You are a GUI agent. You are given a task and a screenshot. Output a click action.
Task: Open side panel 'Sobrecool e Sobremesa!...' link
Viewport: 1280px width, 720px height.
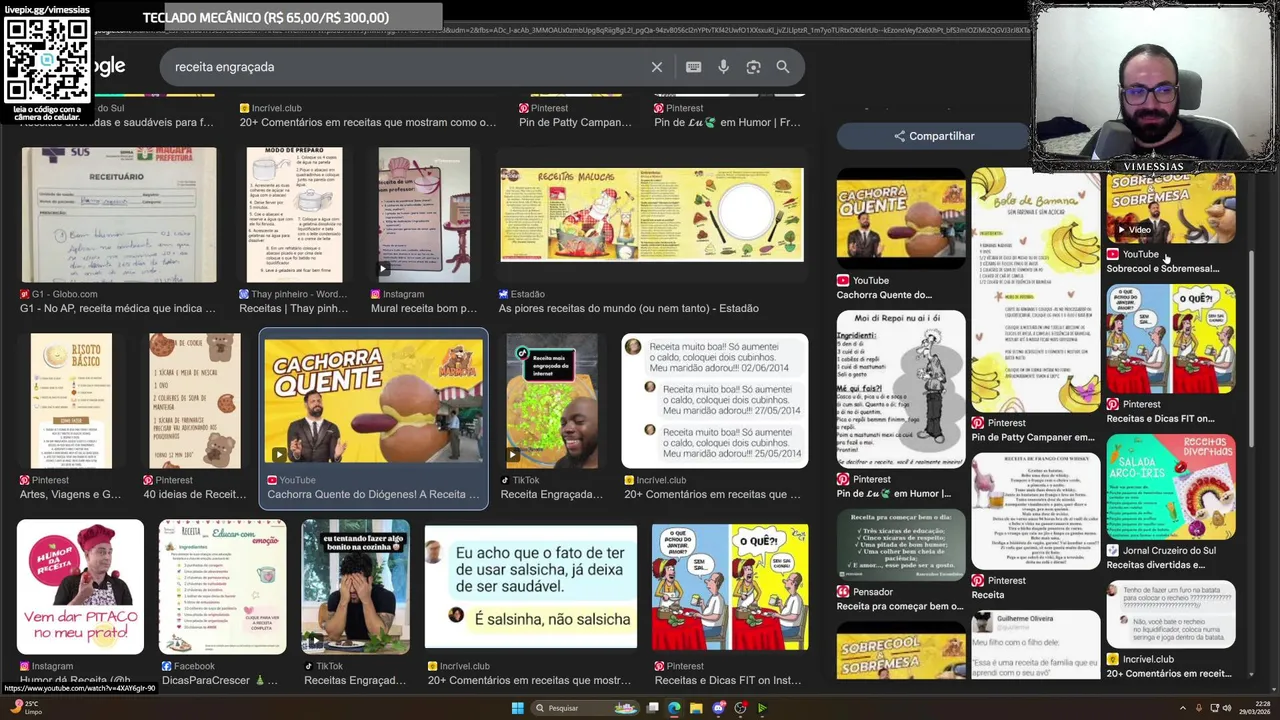(1163, 268)
